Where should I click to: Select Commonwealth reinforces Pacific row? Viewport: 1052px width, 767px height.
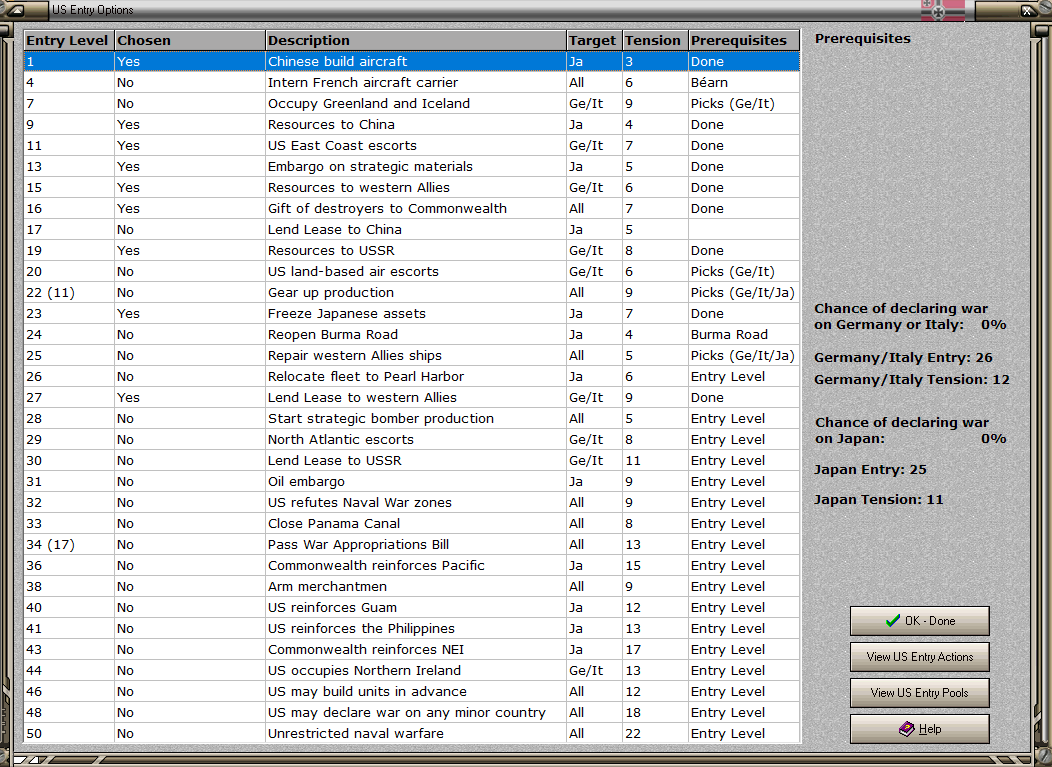click(x=412, y=566)
